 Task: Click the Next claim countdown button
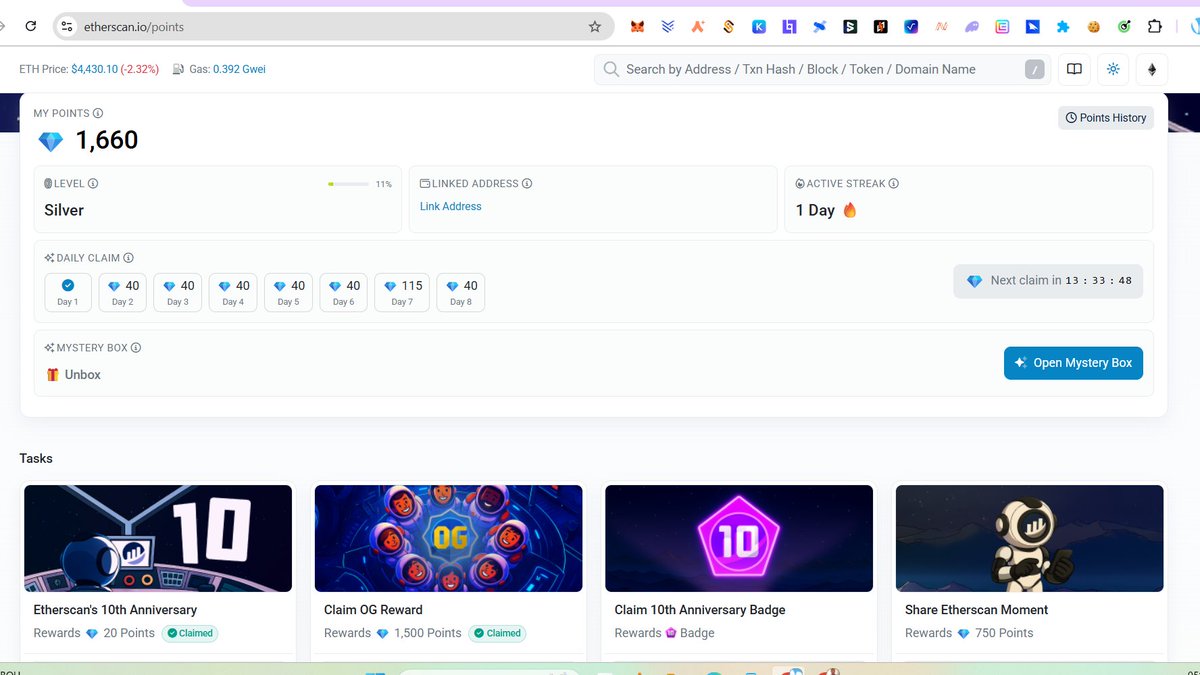tap(1048, 281)
